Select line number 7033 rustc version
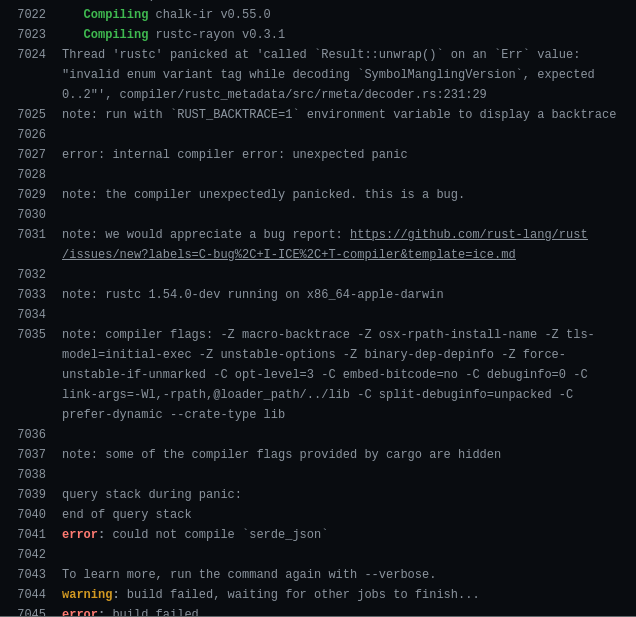The image size is (636, 617). coord(32,294)
